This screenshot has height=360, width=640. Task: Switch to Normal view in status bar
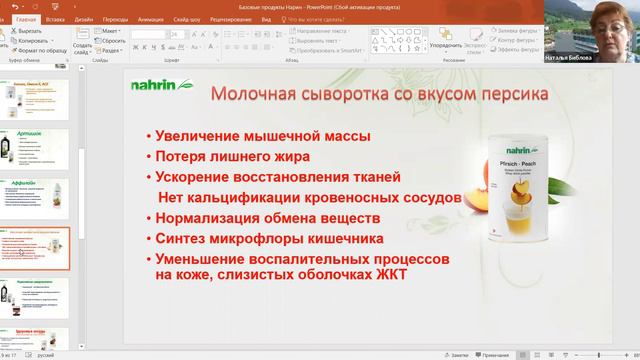coord(522,355)
